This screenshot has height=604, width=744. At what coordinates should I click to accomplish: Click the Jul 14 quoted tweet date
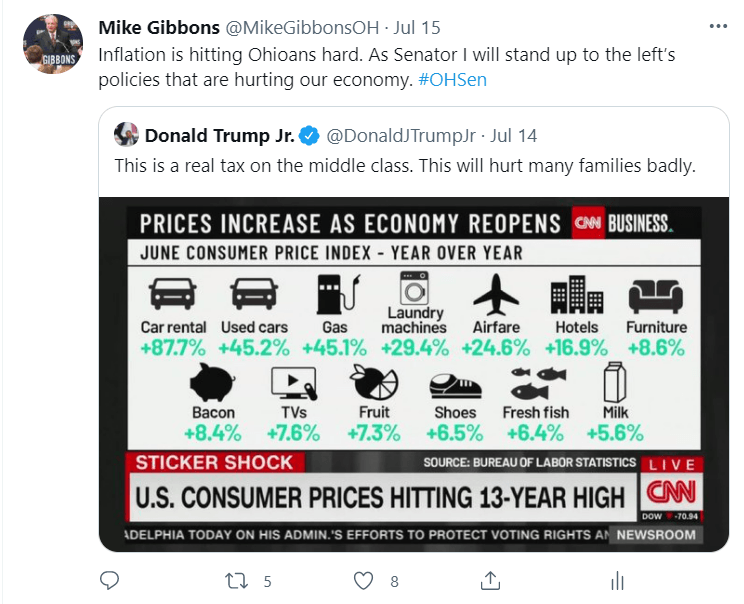513,136
